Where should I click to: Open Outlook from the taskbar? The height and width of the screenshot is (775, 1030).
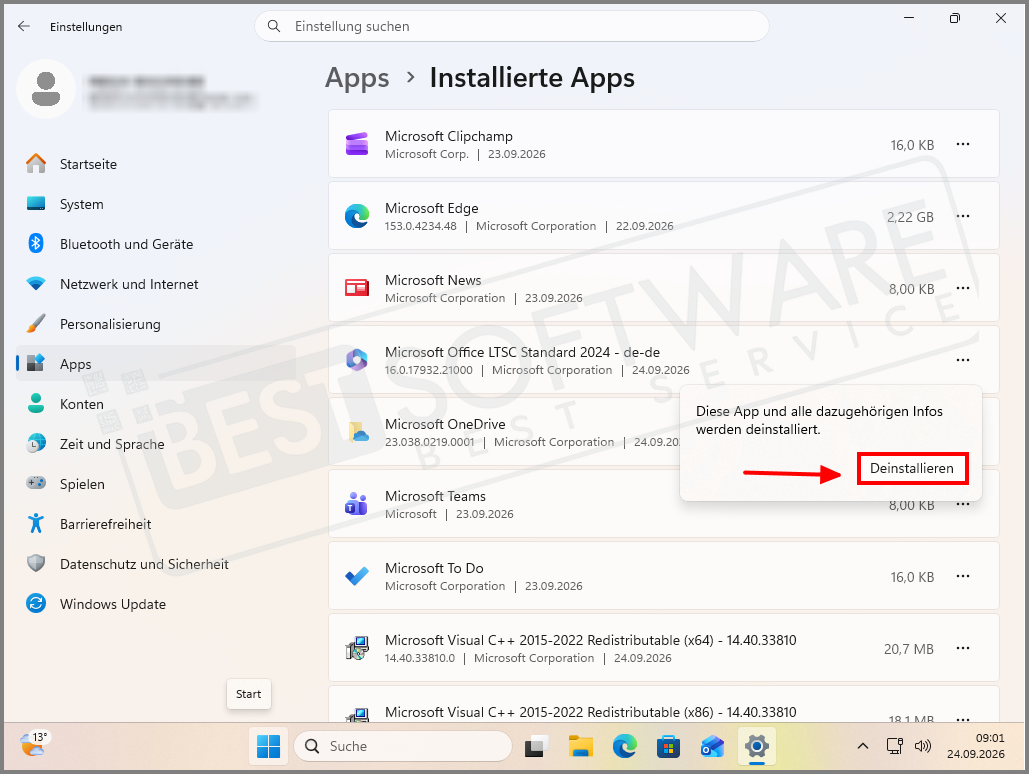point(712,746)
